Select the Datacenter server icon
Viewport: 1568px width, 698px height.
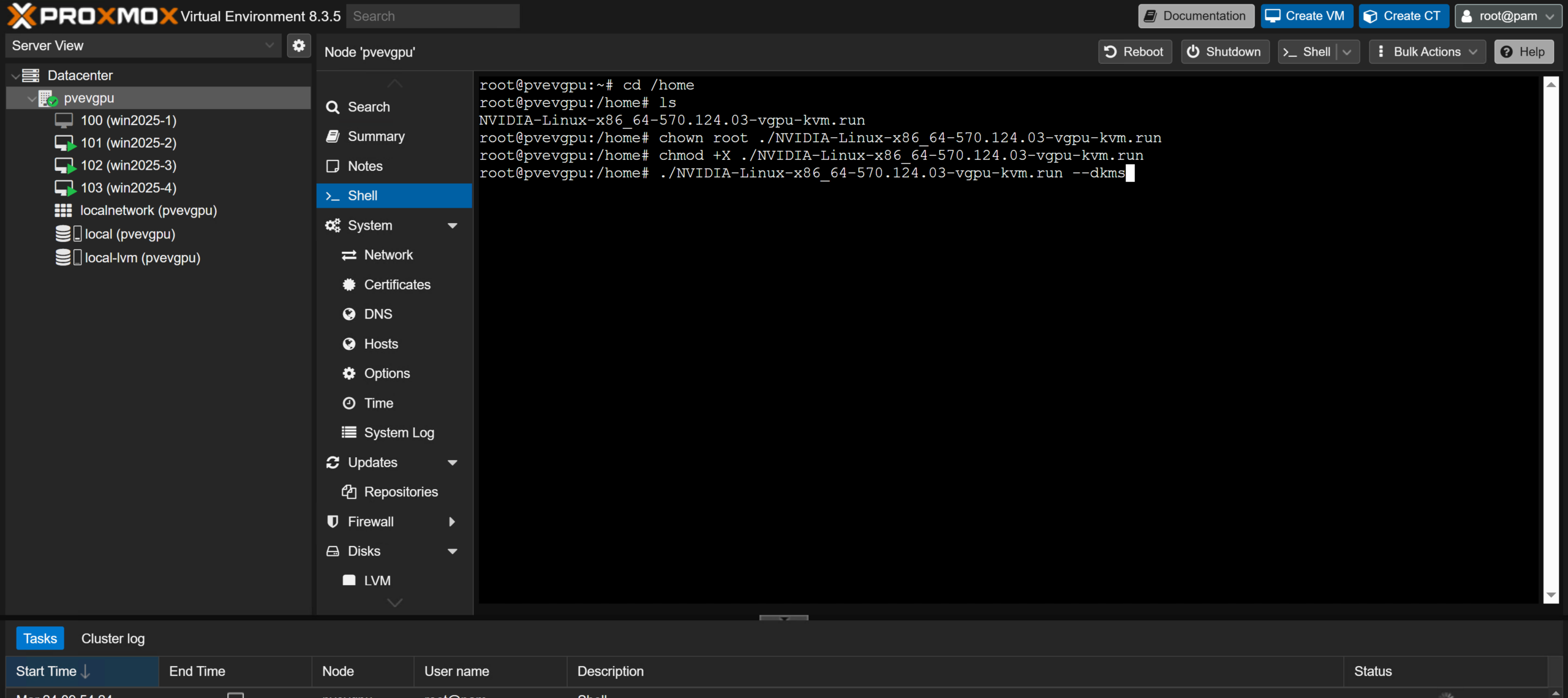tap(31, 75)
